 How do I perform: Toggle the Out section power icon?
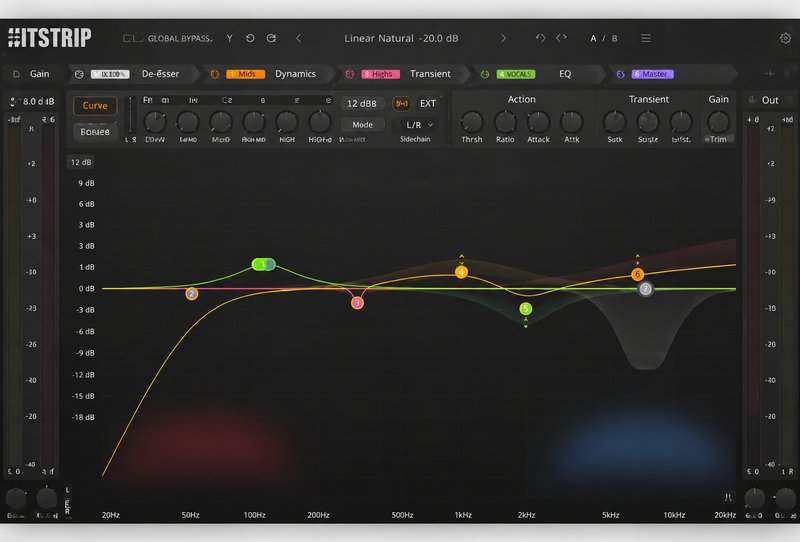pos(752,100)
